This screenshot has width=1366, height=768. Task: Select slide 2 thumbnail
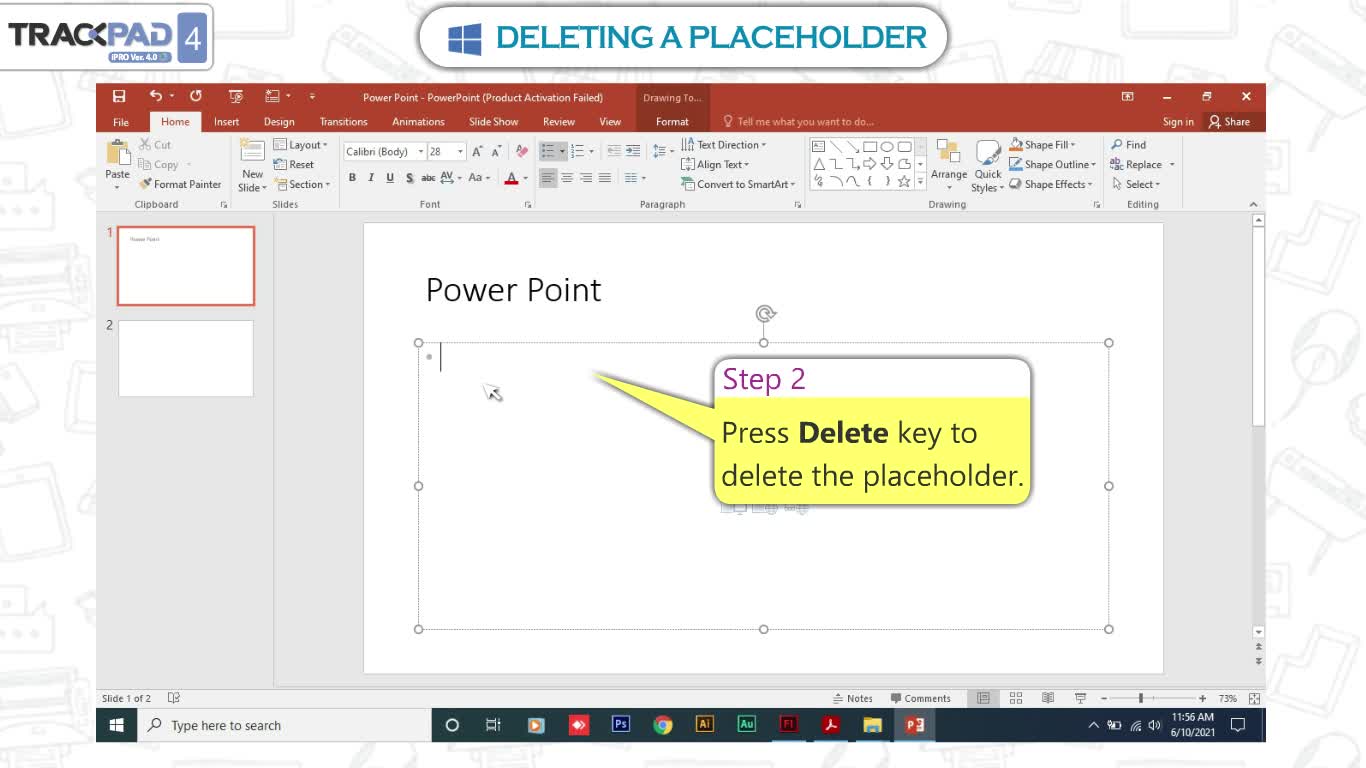(x=186, y=358)
